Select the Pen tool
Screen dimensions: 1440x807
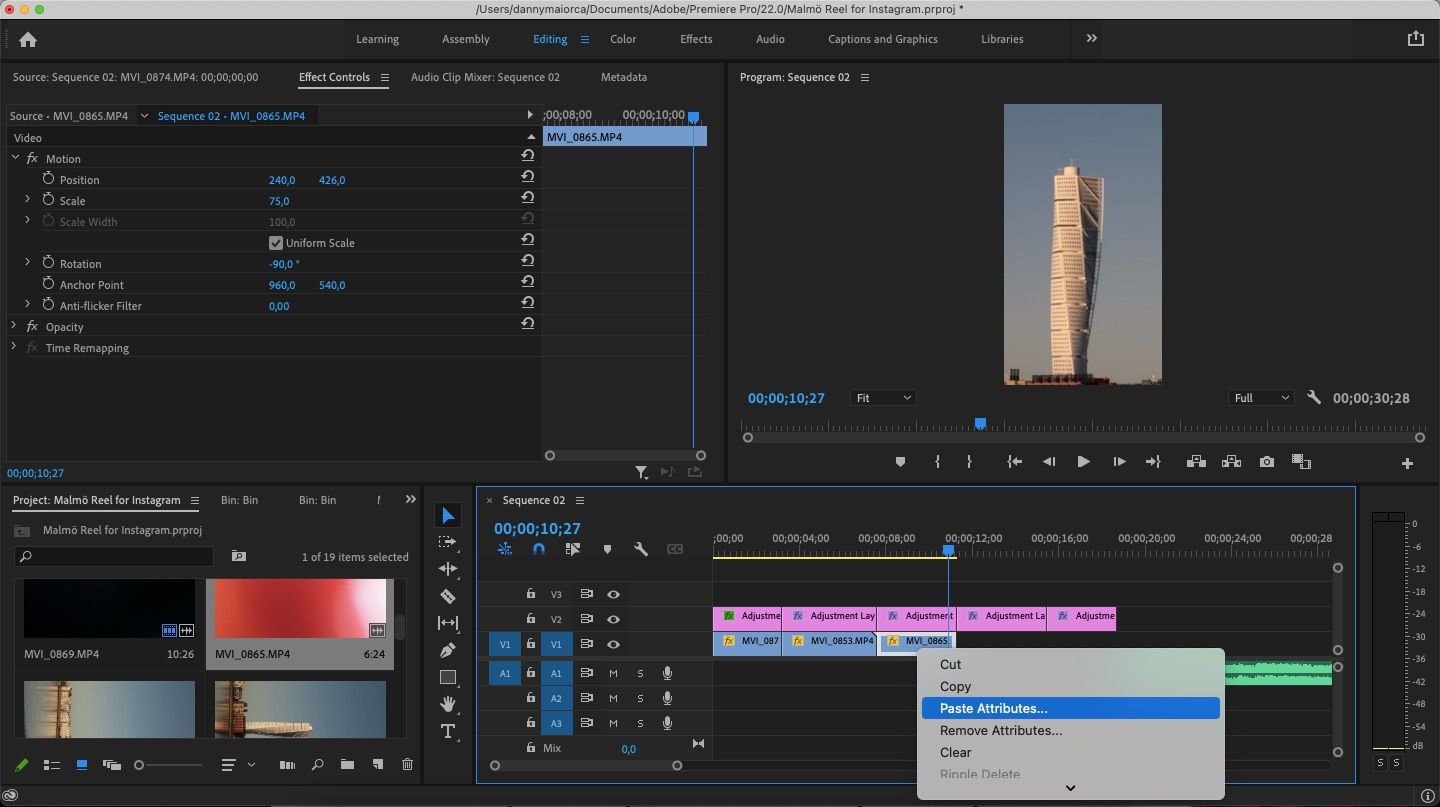click(448, 650)
